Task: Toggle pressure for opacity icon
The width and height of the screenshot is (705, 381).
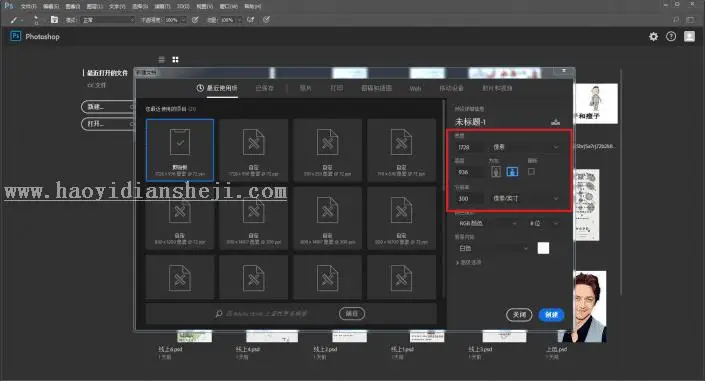Action: pos(195,20)
